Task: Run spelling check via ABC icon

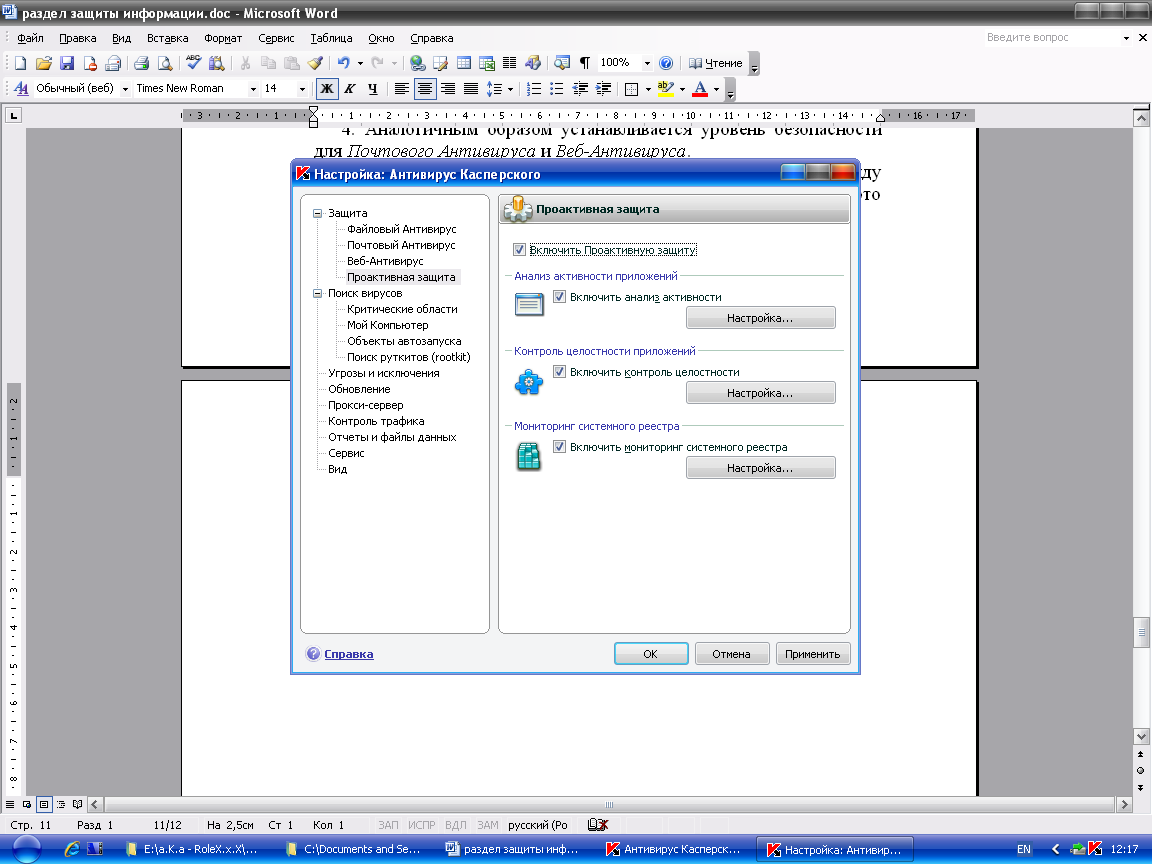Action: [x=193, y=63]
